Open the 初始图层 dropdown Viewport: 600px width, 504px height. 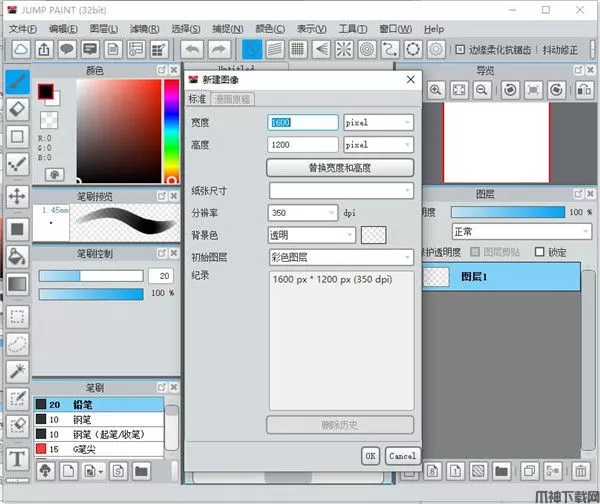tap(340, 257)
